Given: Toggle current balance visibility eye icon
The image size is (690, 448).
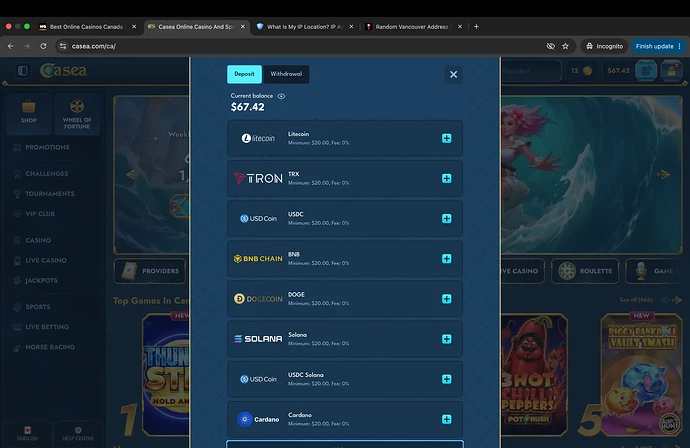Looking at the screenshot, I should 281,96.
